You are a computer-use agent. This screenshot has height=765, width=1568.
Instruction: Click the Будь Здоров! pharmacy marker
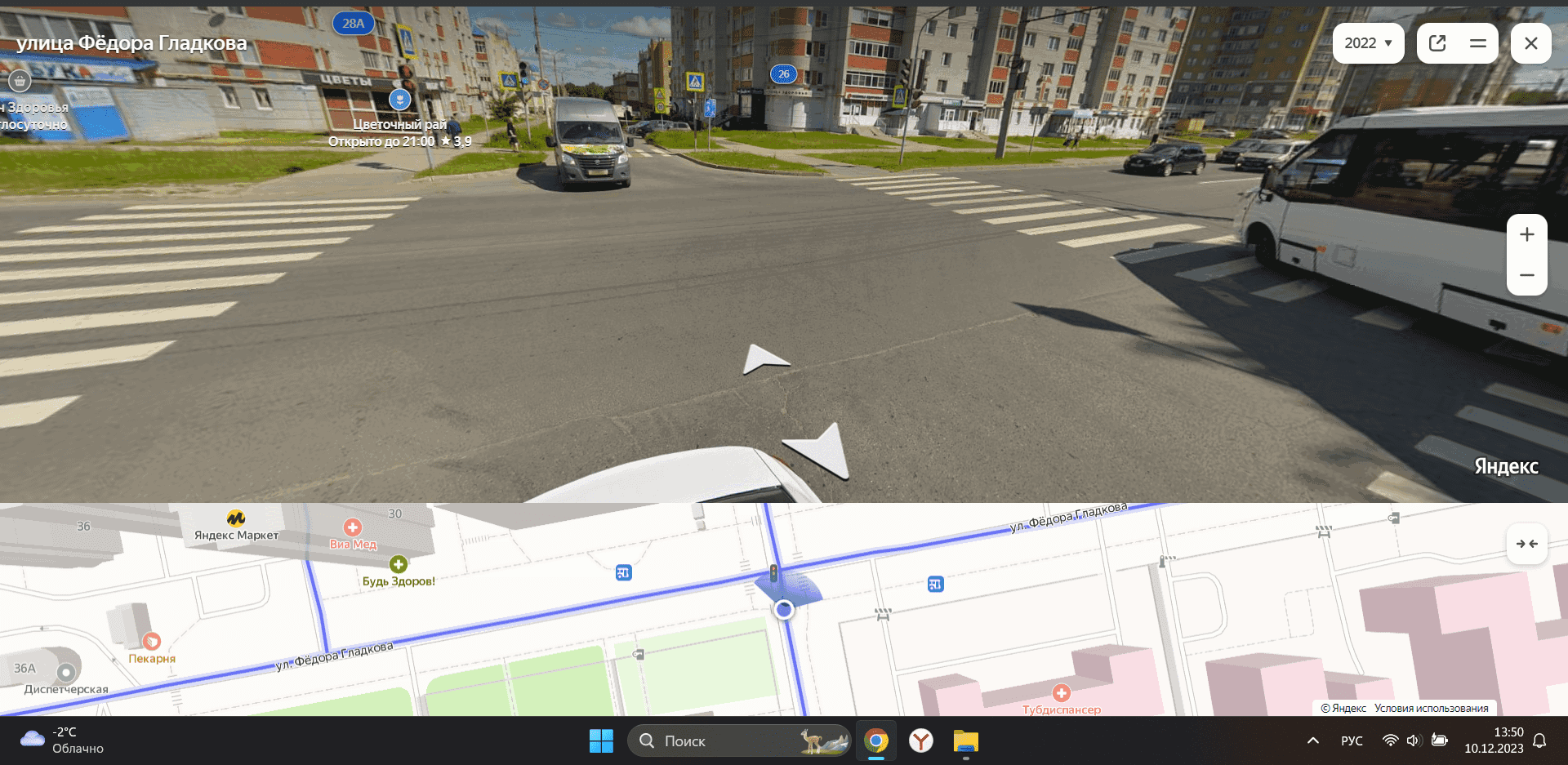(399, 564)
